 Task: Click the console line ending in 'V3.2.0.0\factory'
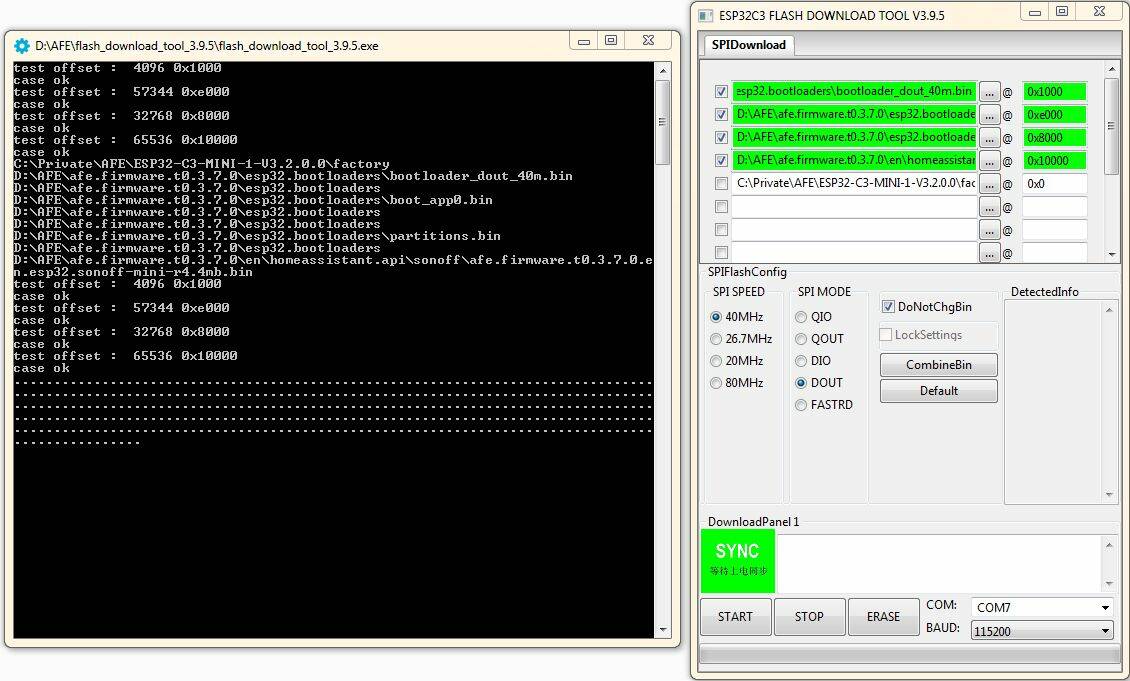202,164
